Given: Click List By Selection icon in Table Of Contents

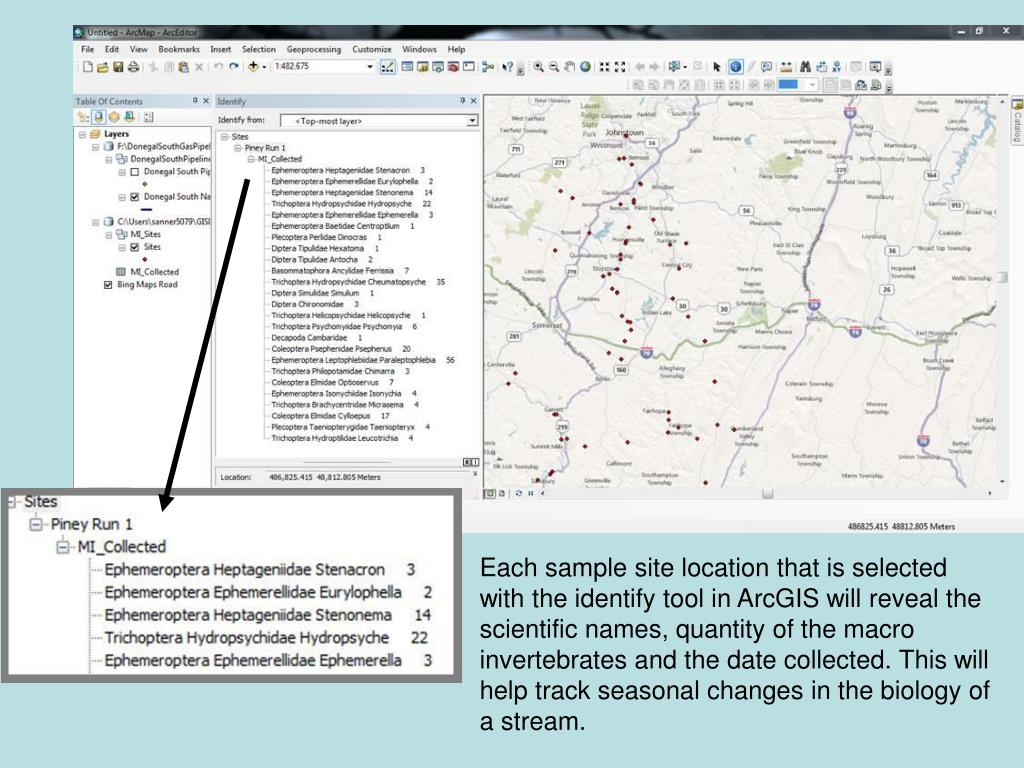Looking at the screenshot, I should tap(129, 117).
